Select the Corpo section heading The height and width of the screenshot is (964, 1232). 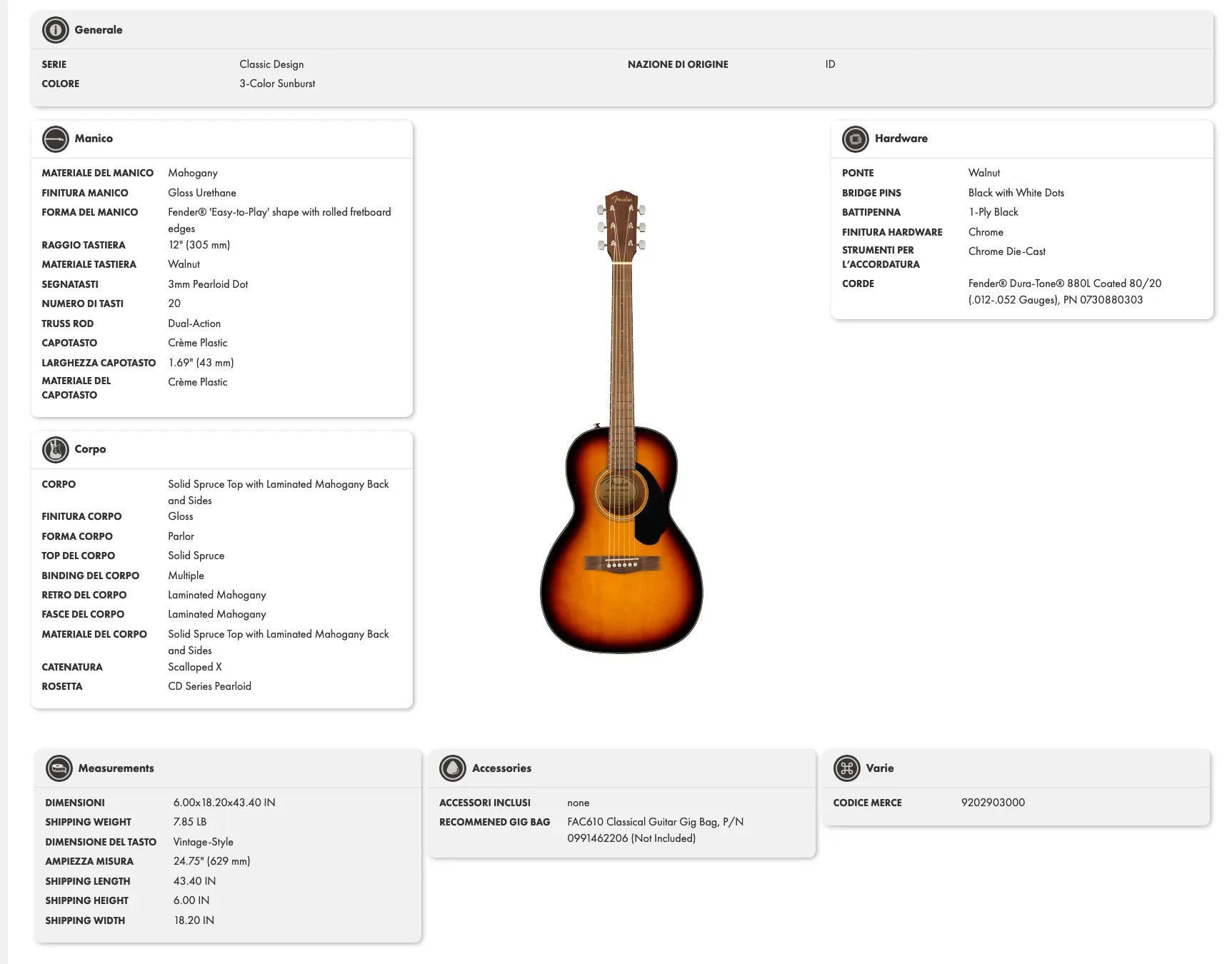tap(90, 449)
